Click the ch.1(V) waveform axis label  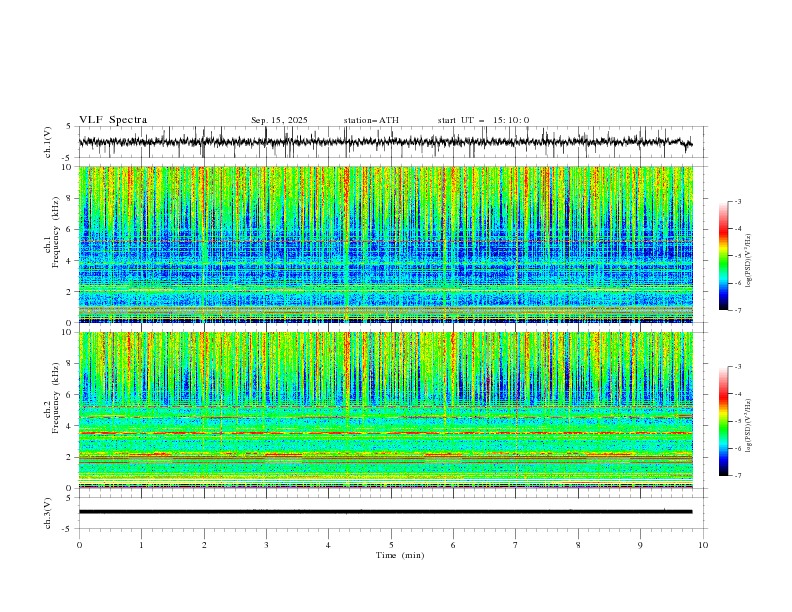[x=48, y=142]
